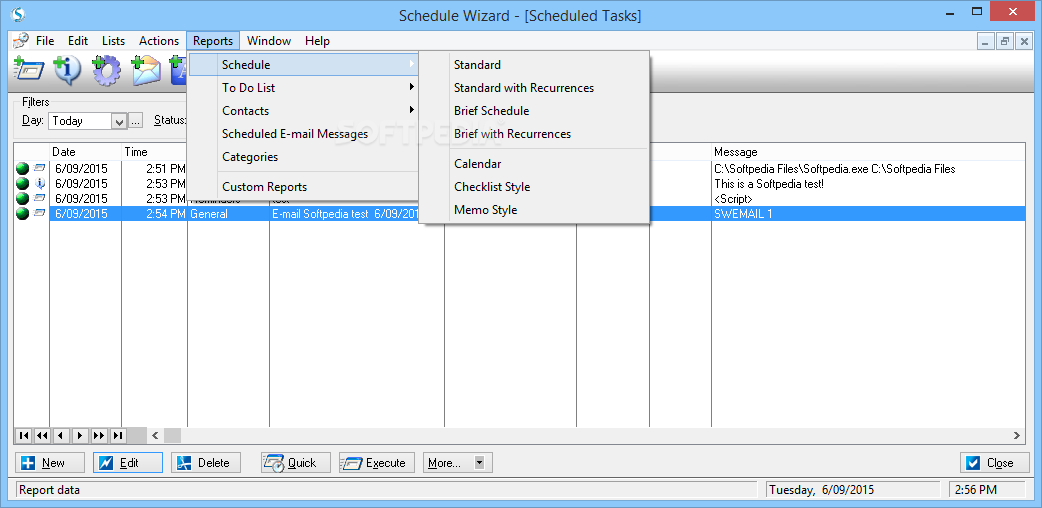Click the Execute button
The height and width of the screenshot is (508, 1042).
point(377,463)
